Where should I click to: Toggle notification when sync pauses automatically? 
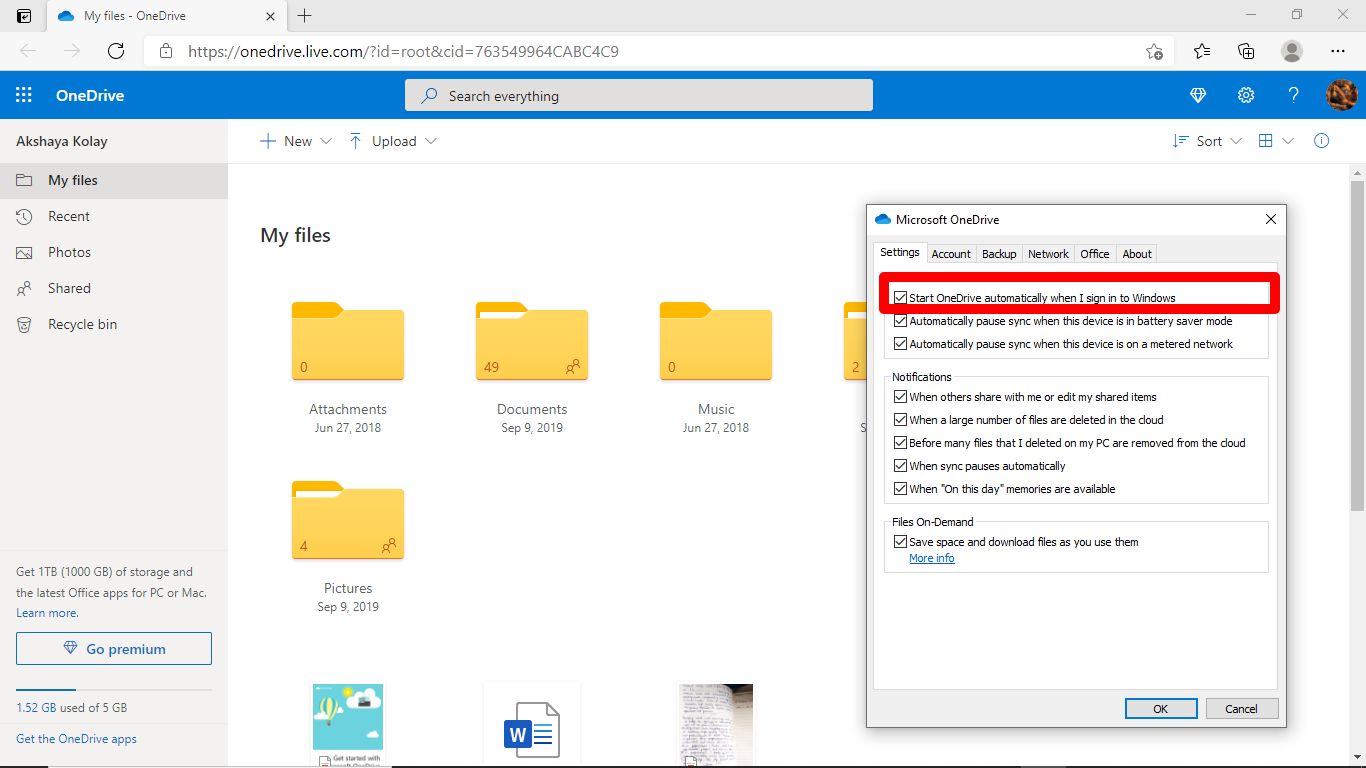[x=901, y=466]
